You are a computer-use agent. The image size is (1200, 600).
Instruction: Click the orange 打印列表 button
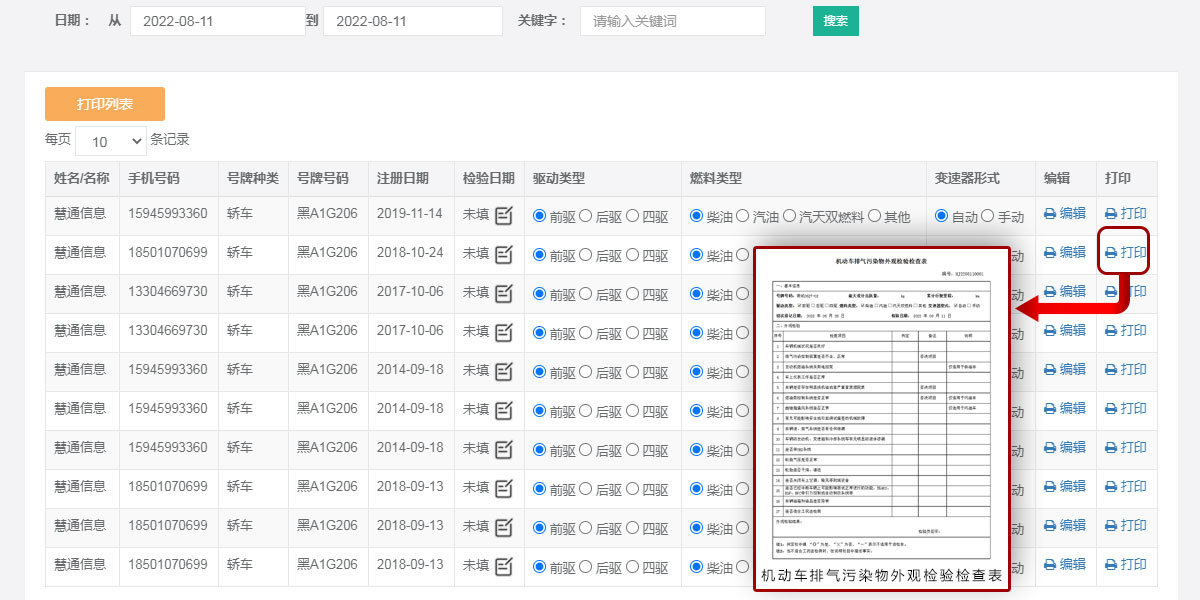point(105,104)
